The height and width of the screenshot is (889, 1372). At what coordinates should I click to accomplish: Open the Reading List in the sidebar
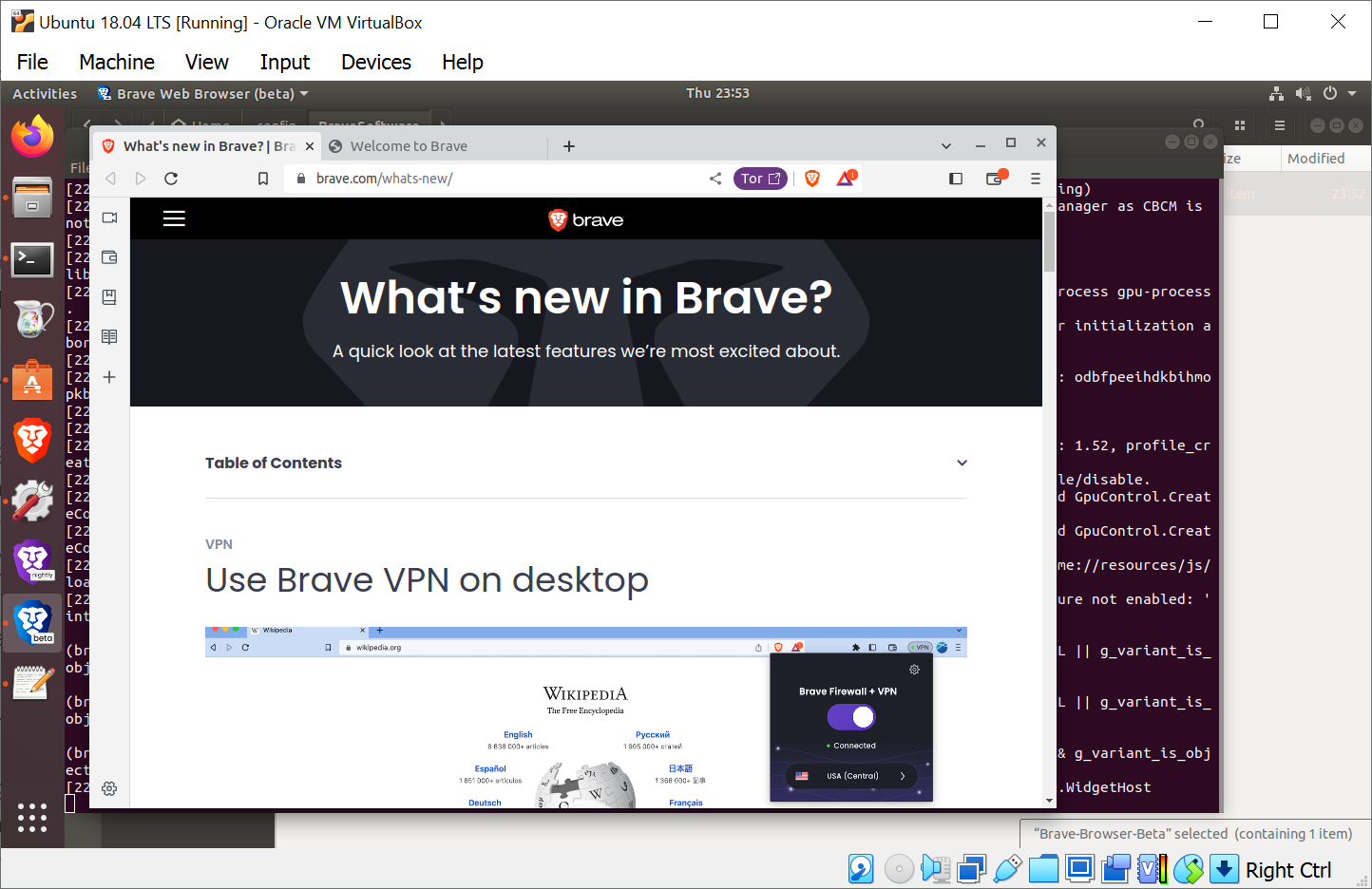[x=109, y=336]
